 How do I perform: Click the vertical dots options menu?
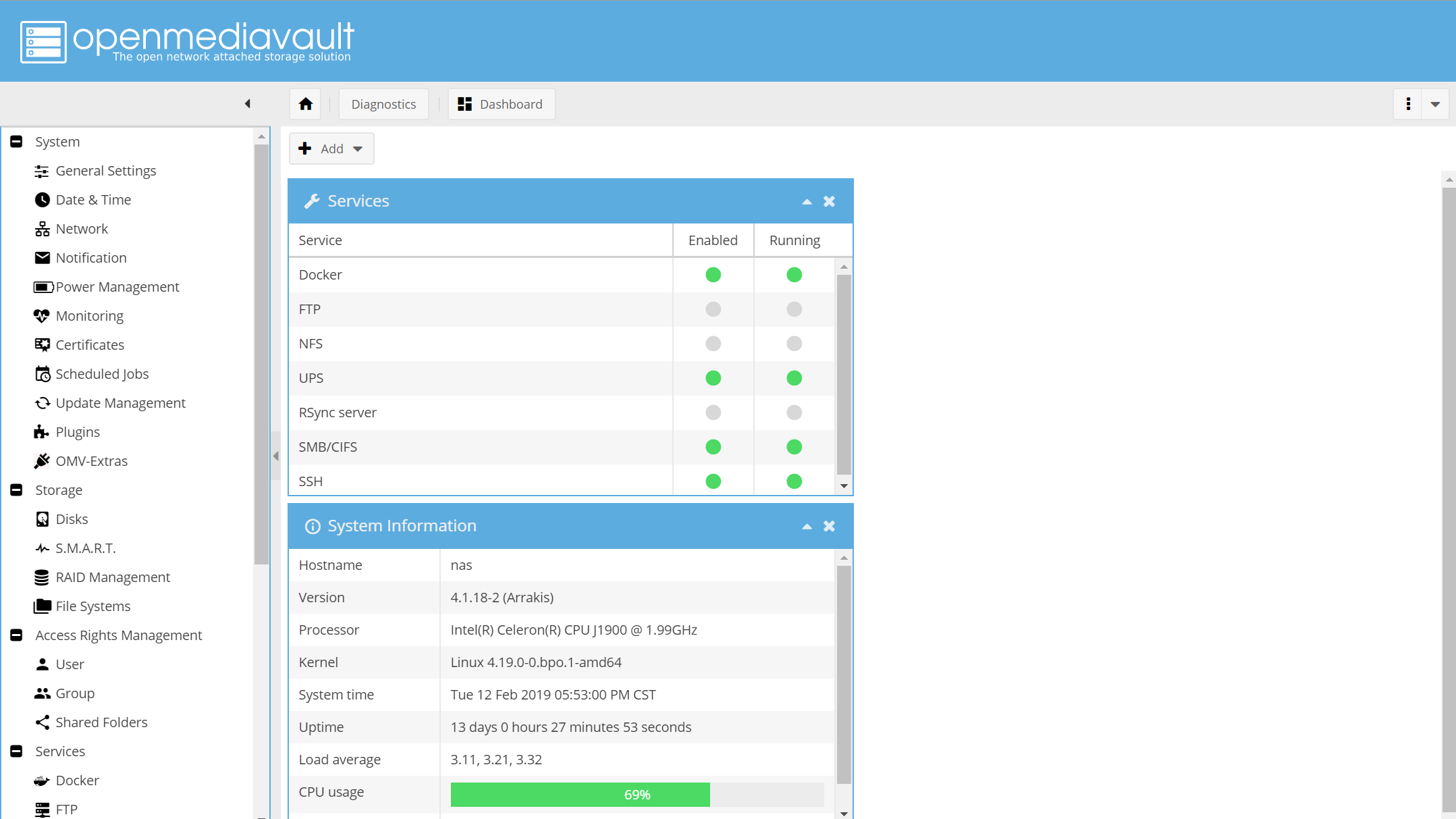(x=1408, y=104)
